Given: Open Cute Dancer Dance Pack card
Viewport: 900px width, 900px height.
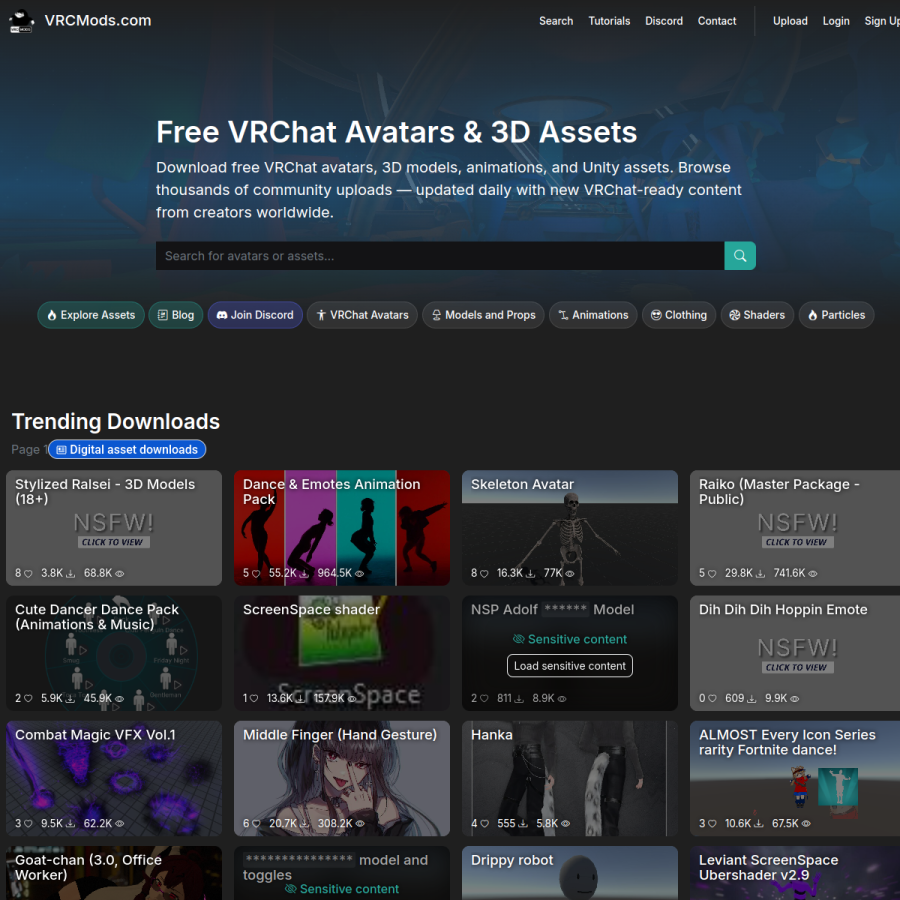Looking at the screenshot, I should [x=114, y=653].
